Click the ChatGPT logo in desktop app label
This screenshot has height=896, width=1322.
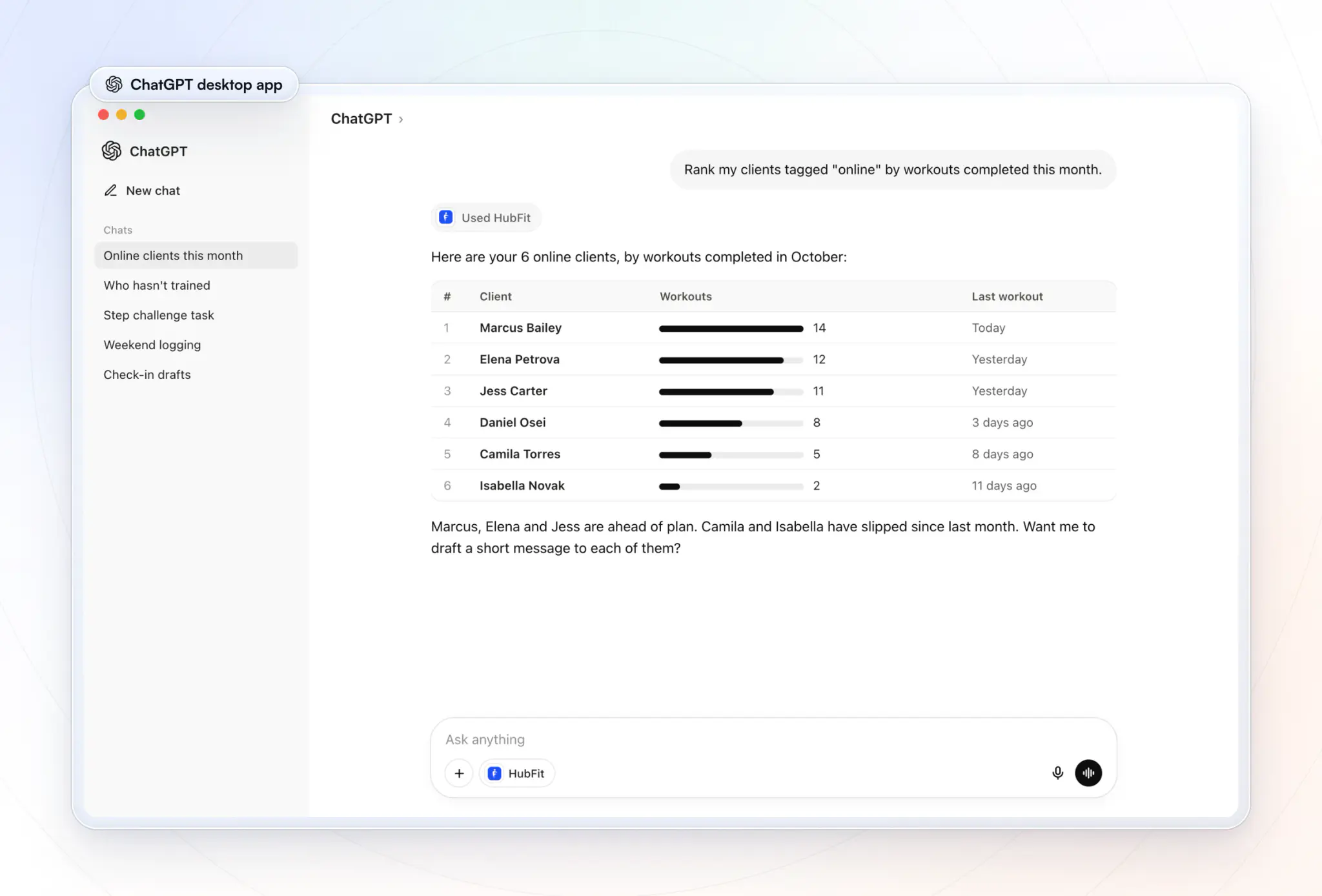[x=114, y=85]
